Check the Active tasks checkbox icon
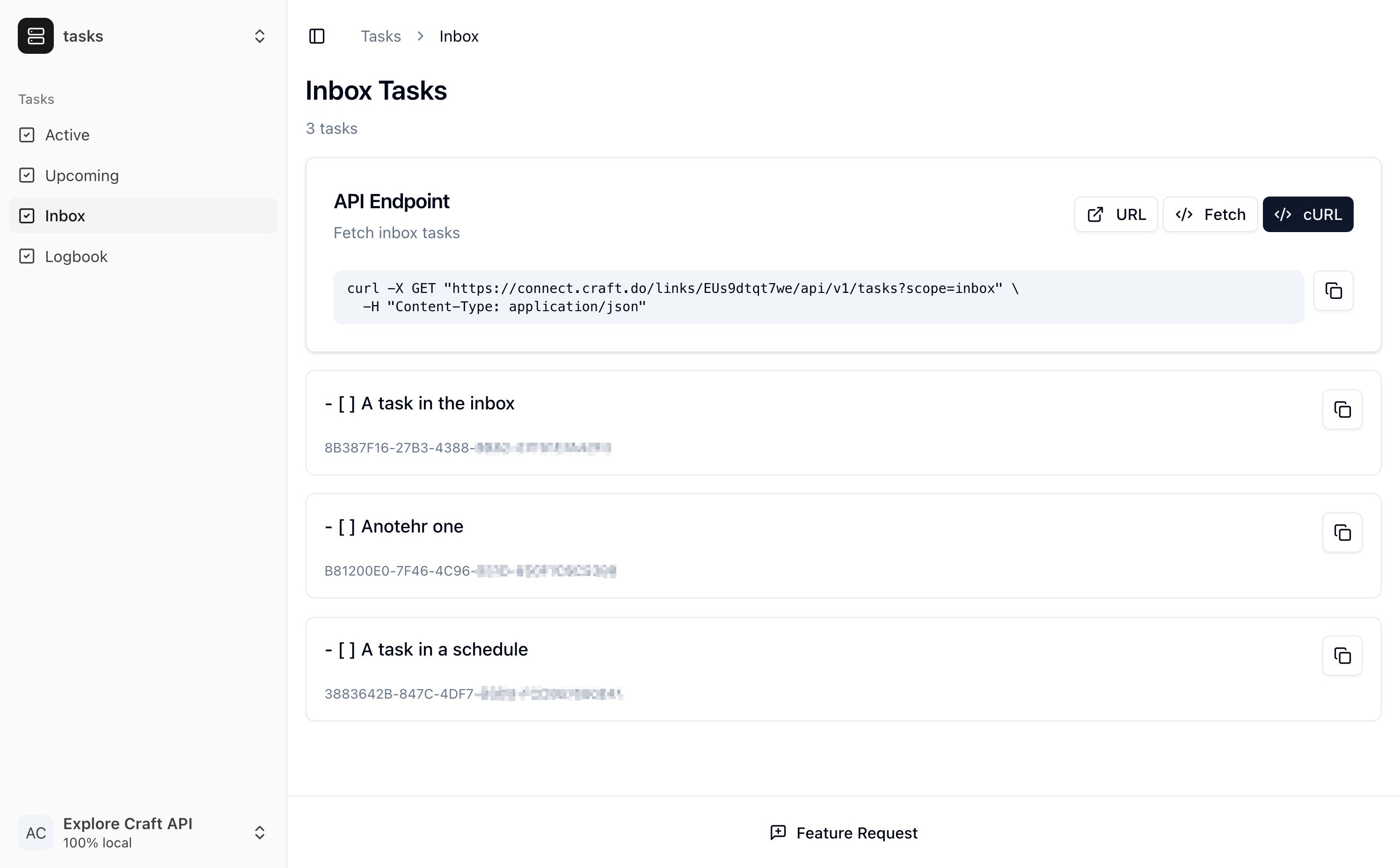The height and width of the screenshot is (868, 1400). pos(26,134)
